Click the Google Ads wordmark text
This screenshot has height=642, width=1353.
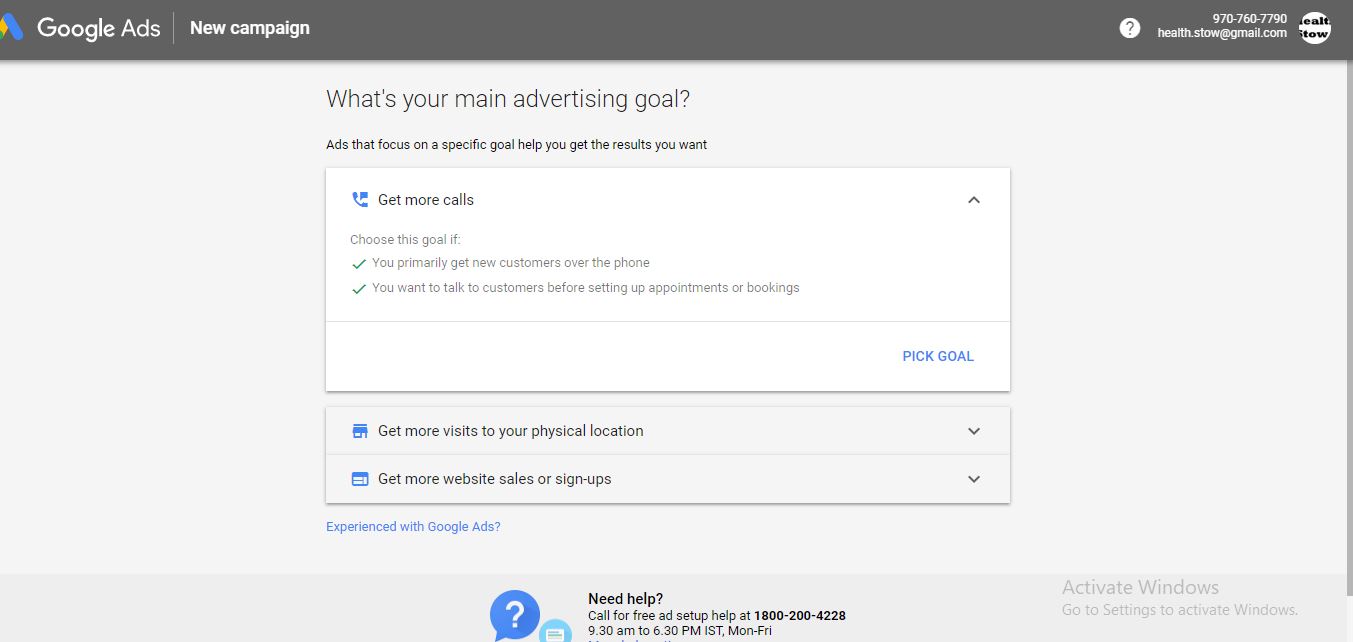99,28
